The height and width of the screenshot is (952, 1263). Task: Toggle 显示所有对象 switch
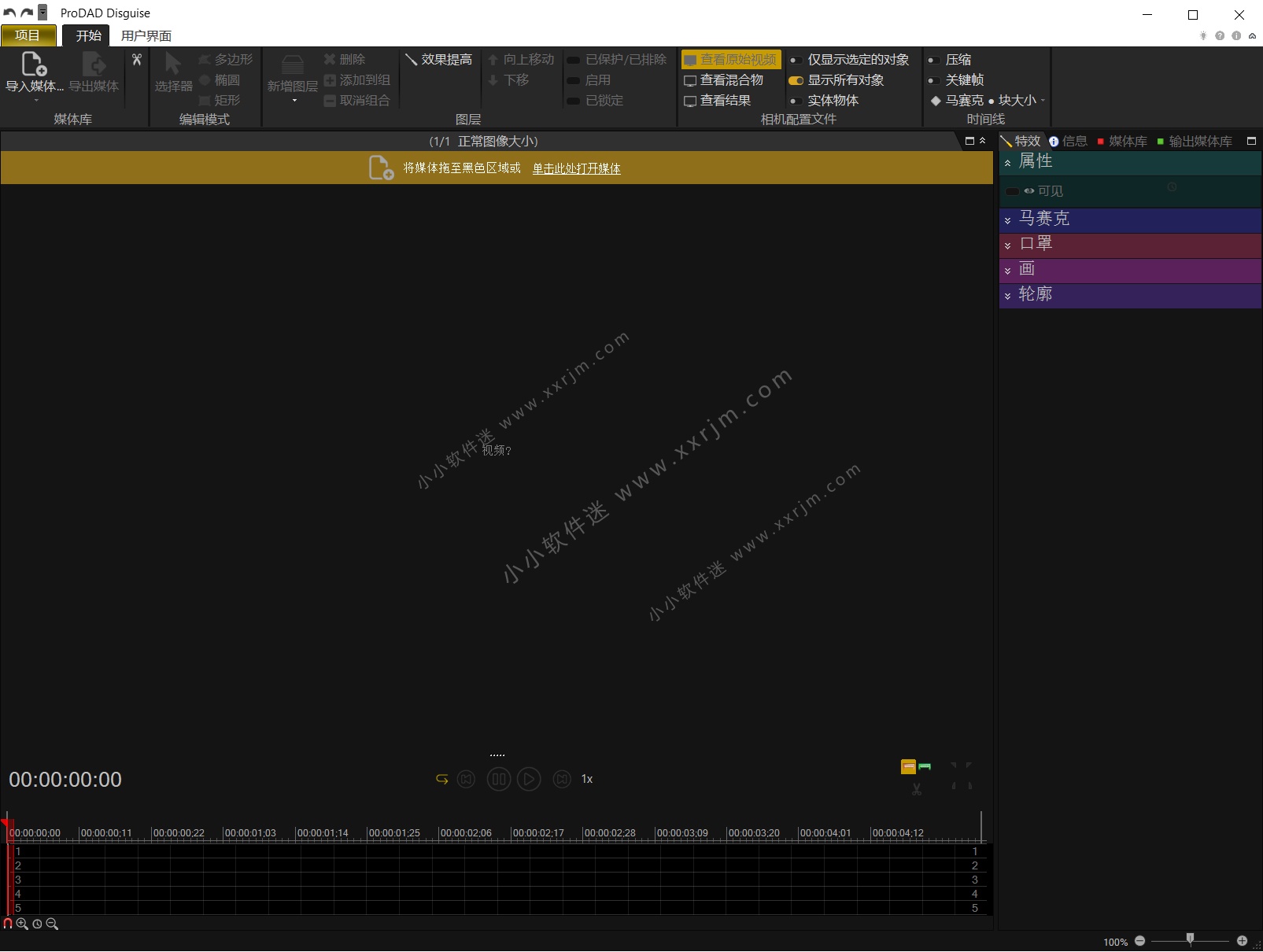pyautogui.click(x=796, y=80)
